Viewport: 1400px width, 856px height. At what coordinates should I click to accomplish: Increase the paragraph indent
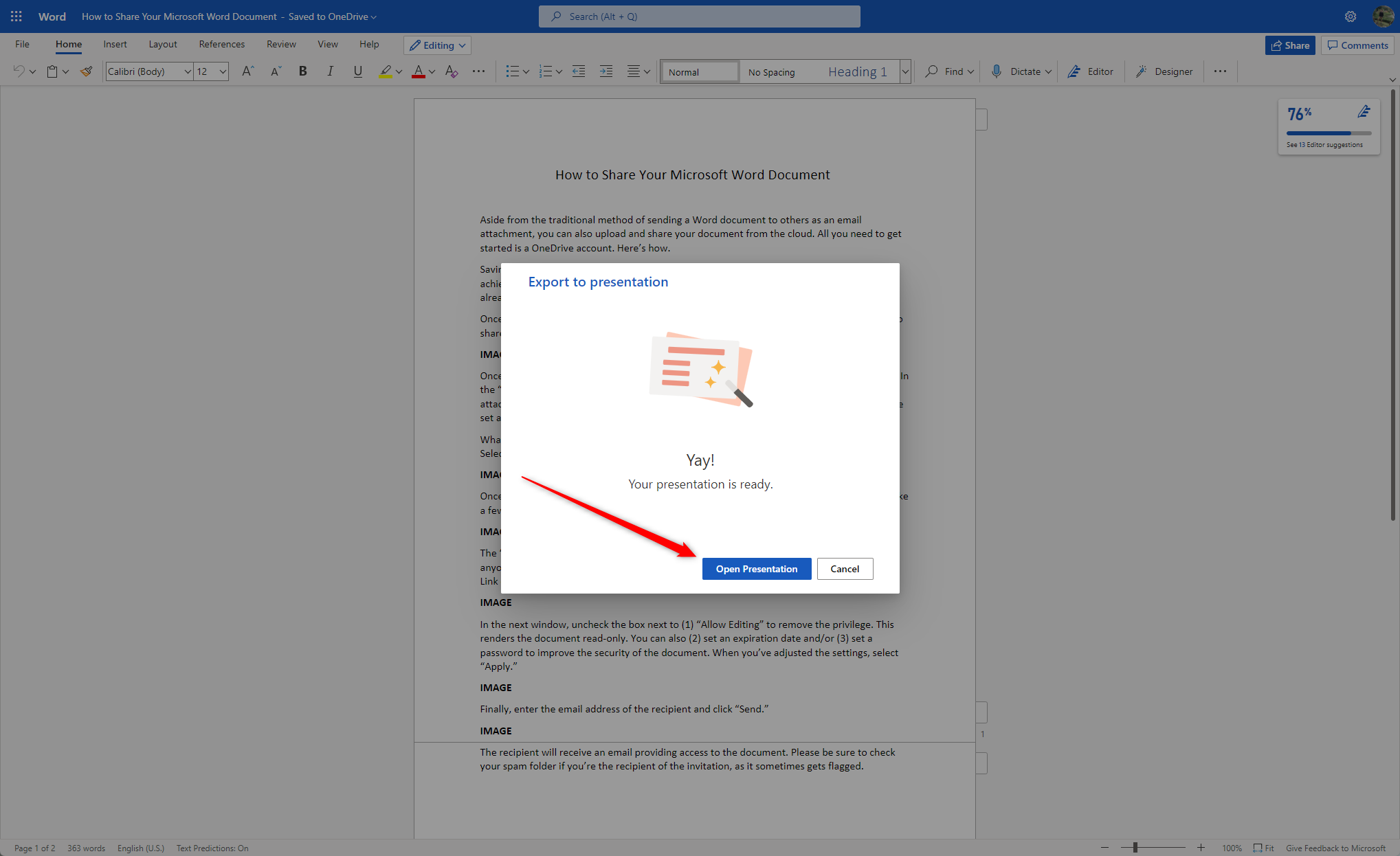point(605,71)
